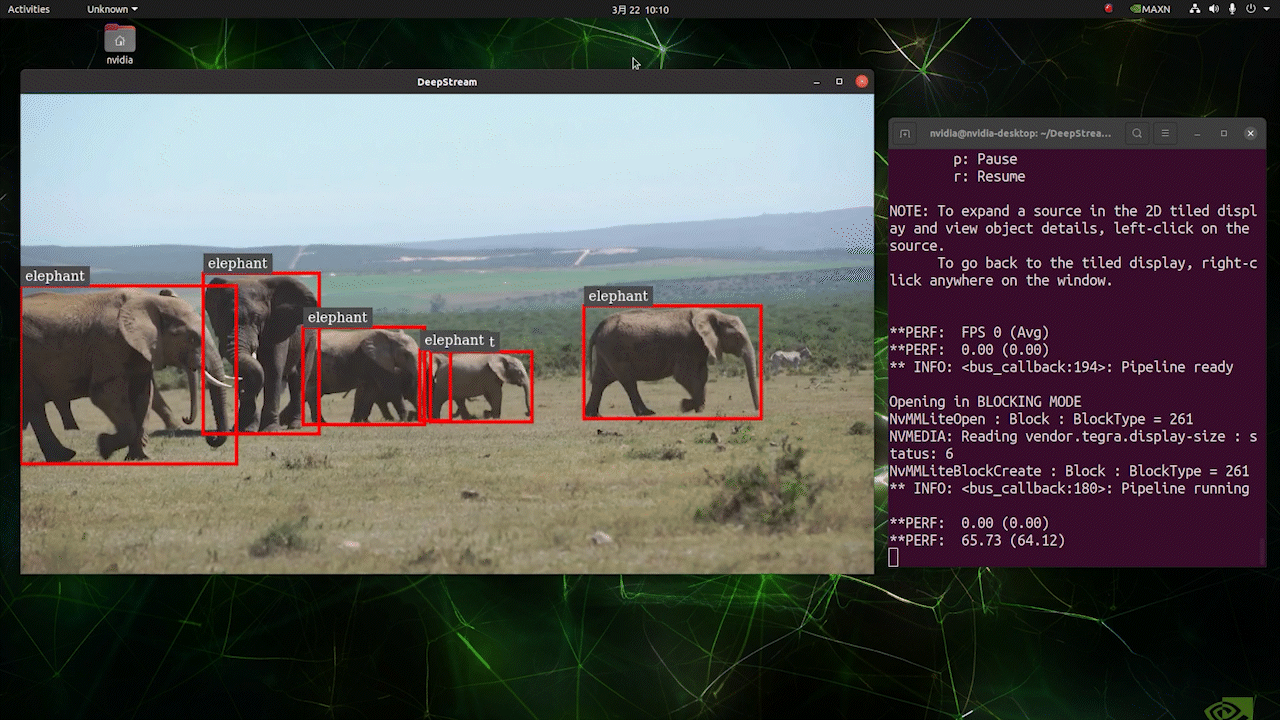The height and width of the screenshot is (720, 1280).
Task: Open the terminal hamburger menu
Action: click(1165, 133)
